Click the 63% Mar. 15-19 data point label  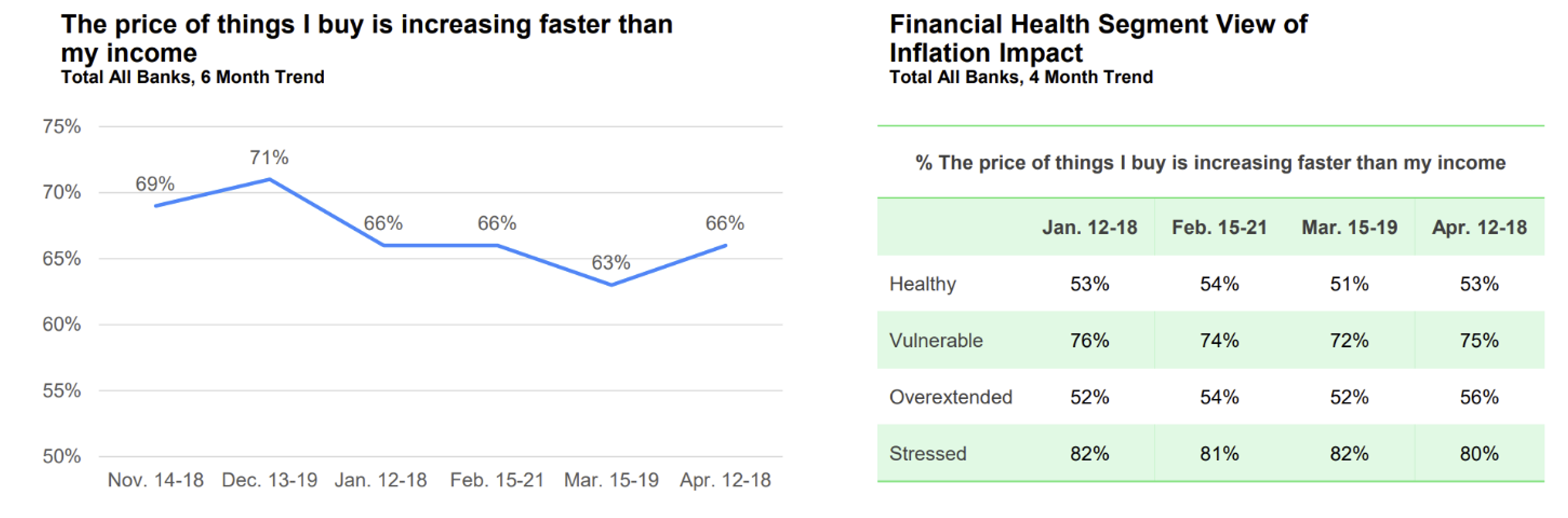pyautogui.click(x=611, y=262)
